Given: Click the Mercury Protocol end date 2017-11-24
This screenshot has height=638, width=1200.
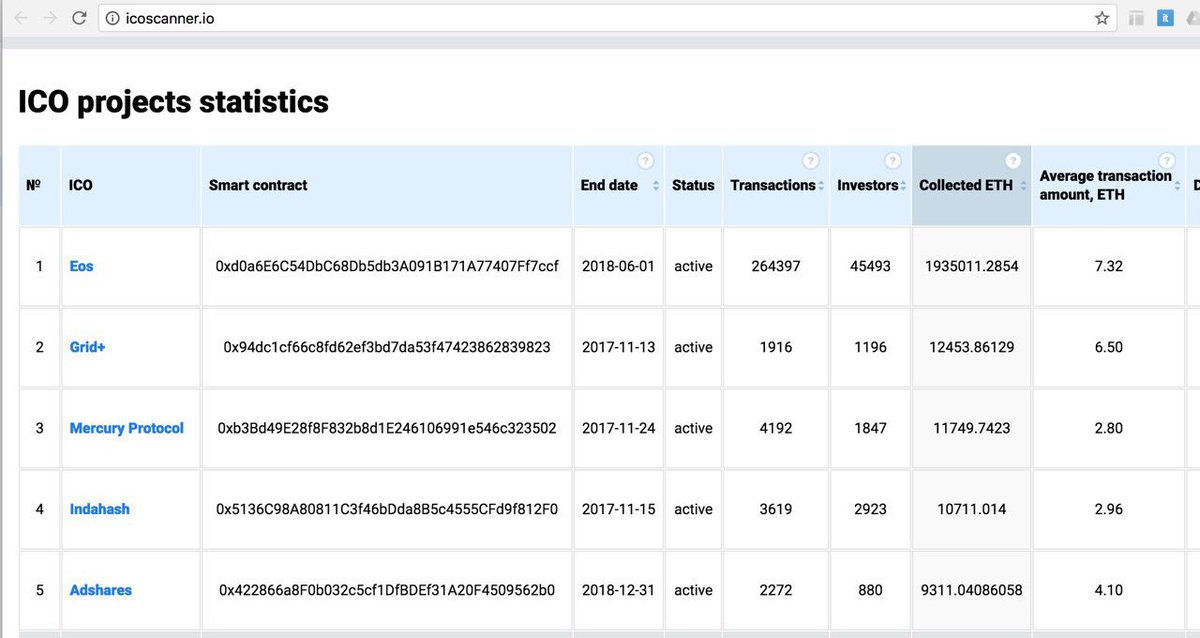Looking at the screenshot, I should tap(618, 428).
